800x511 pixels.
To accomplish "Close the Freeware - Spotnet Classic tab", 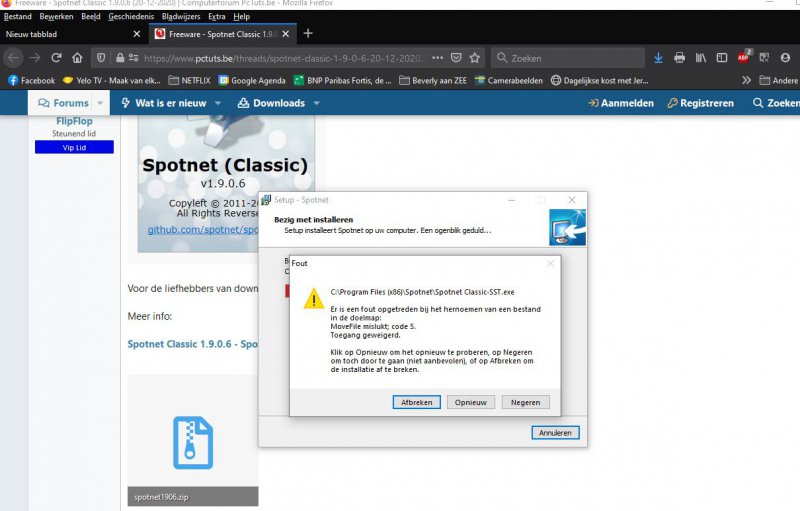I will pos(286,34).
